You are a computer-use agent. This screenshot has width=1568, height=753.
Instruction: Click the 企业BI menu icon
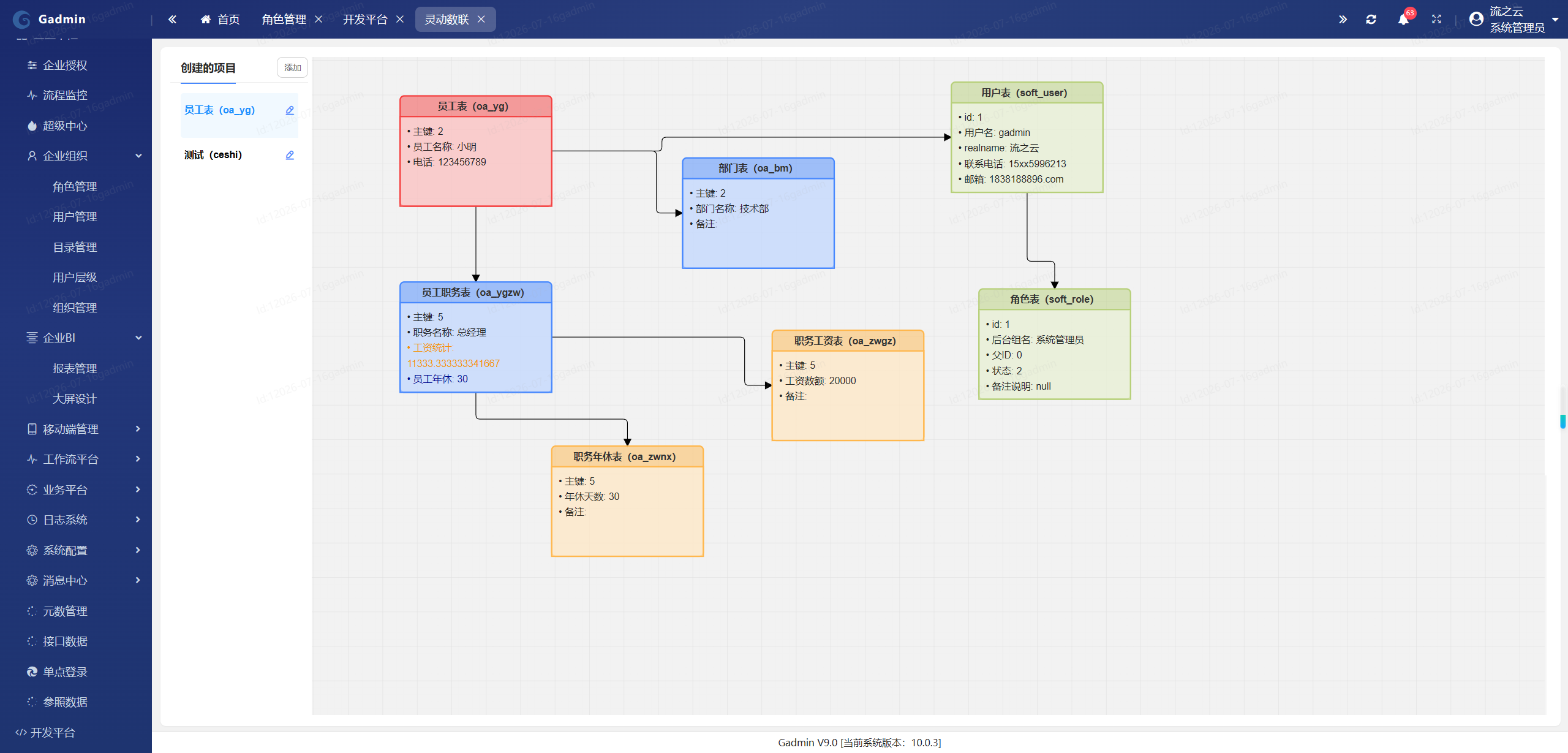pyautogui.click(x=32, y=338)
